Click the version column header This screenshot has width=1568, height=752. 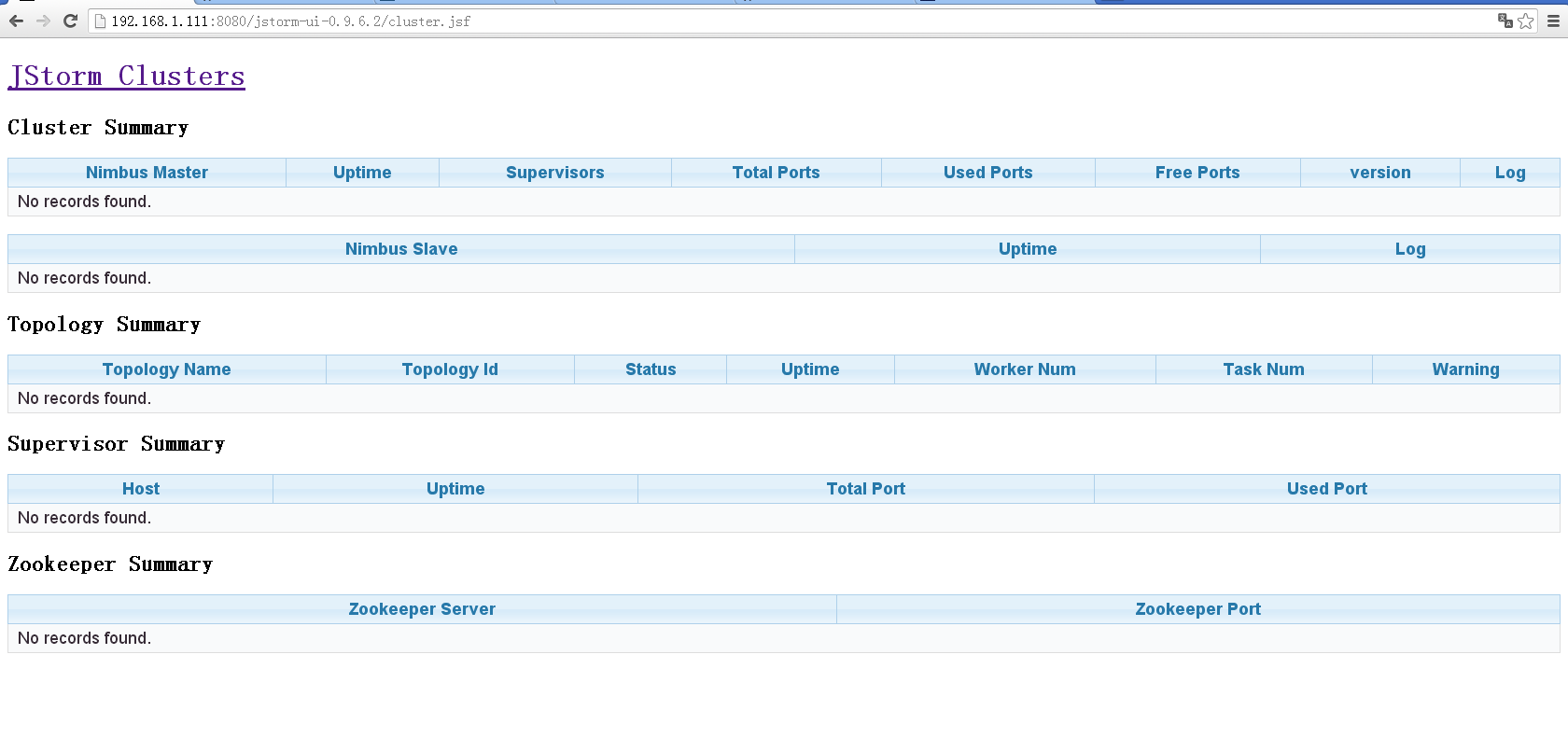coord(1380,173)
